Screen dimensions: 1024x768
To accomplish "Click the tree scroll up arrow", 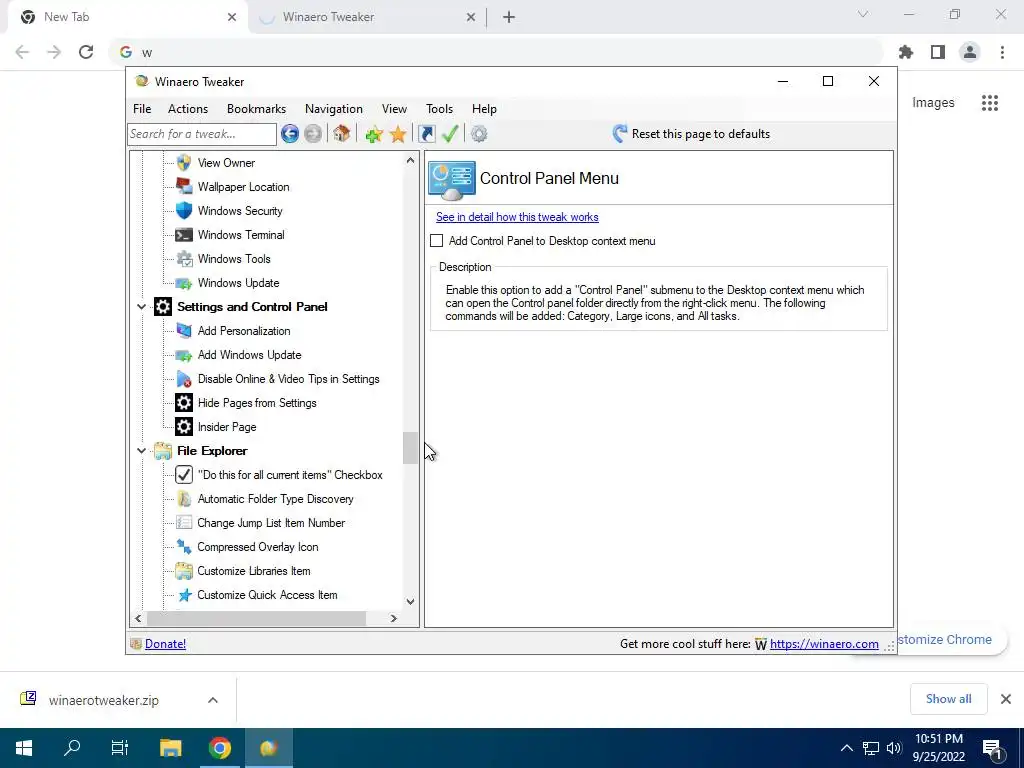I will 410,160.
